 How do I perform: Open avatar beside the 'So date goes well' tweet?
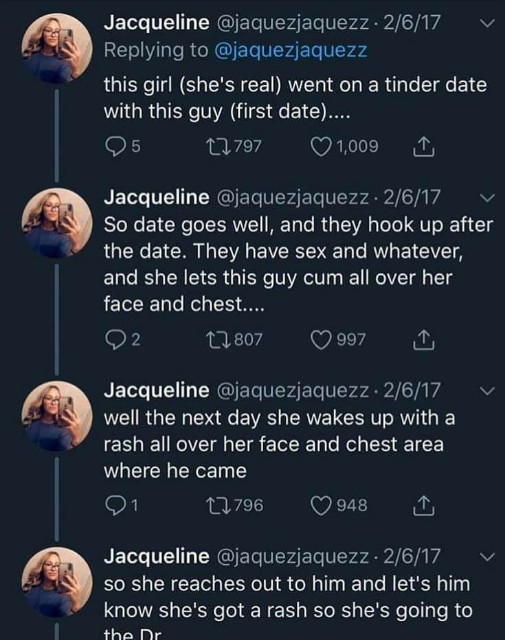pos(57,223)
